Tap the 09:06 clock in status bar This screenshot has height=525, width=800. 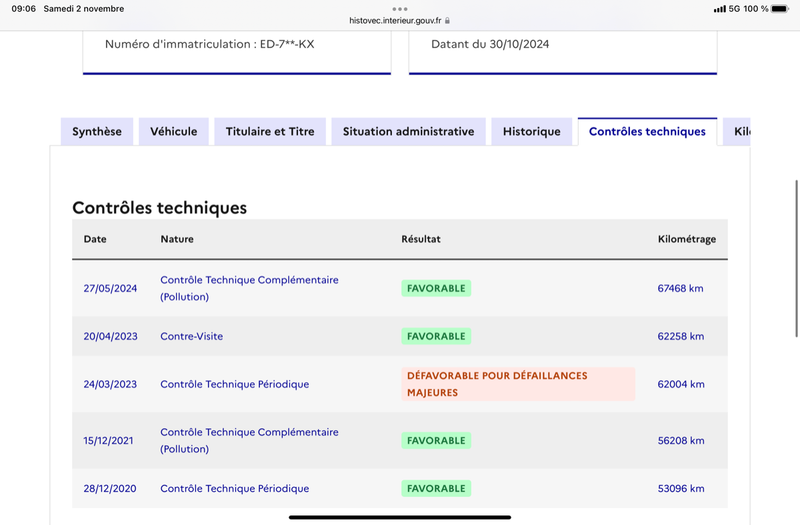[23, 9]
